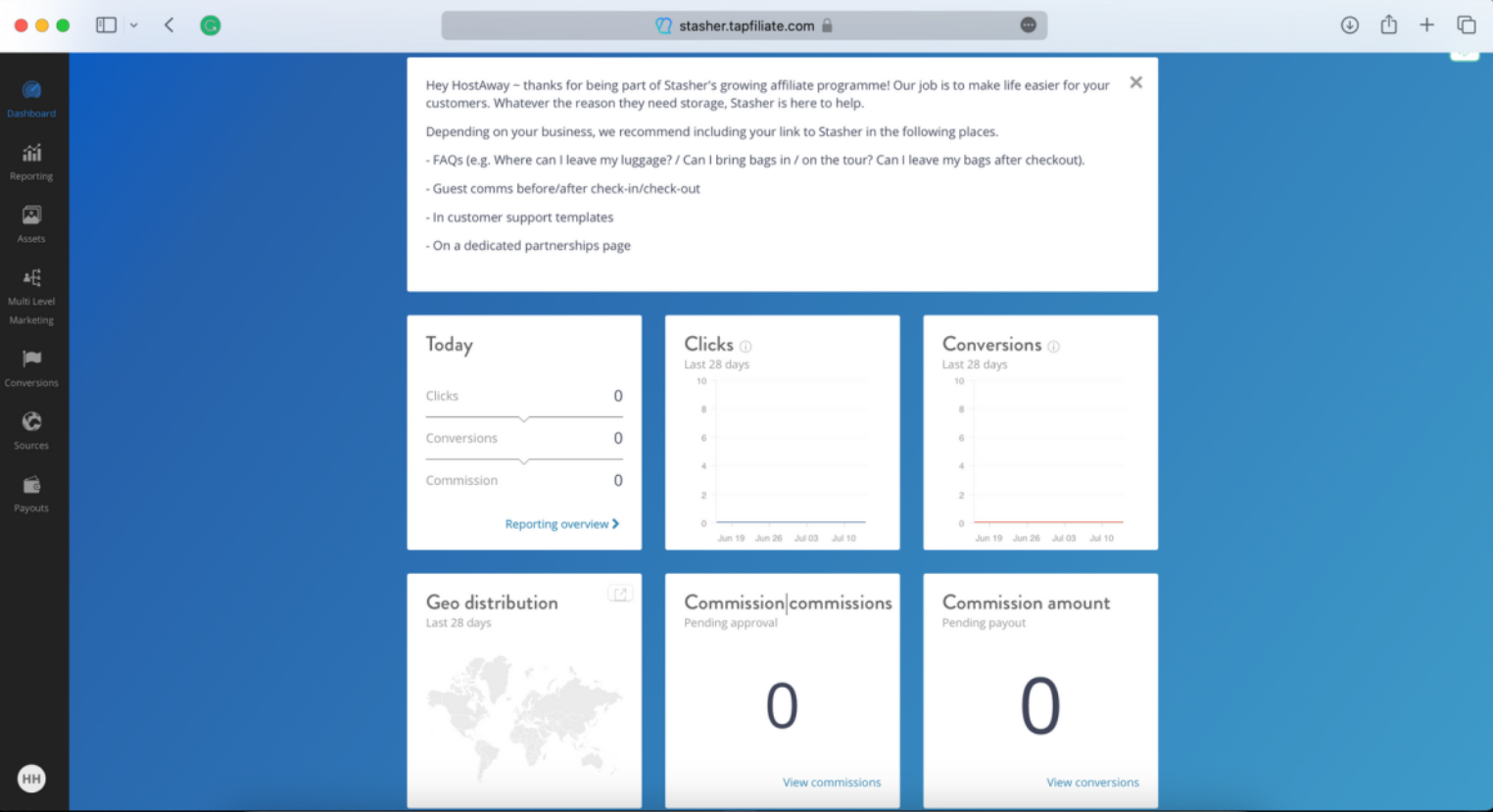
Task: Click the Safari address bar
Action: [x=745, y=25]
